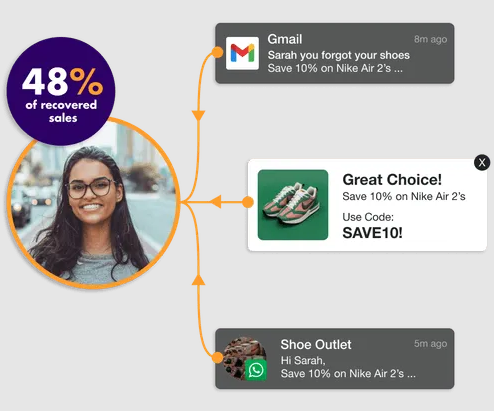
Task: Click the upward orange arrow above Shoe Outlet
Action: [198, 280]
